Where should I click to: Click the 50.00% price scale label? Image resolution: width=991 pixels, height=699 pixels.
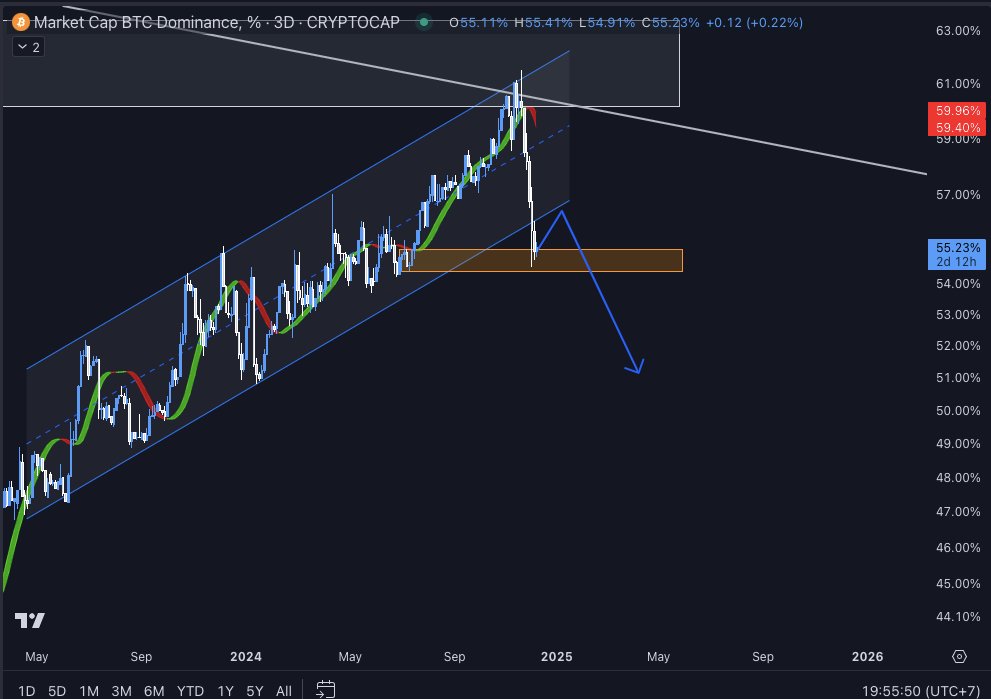tap(958, 411)
